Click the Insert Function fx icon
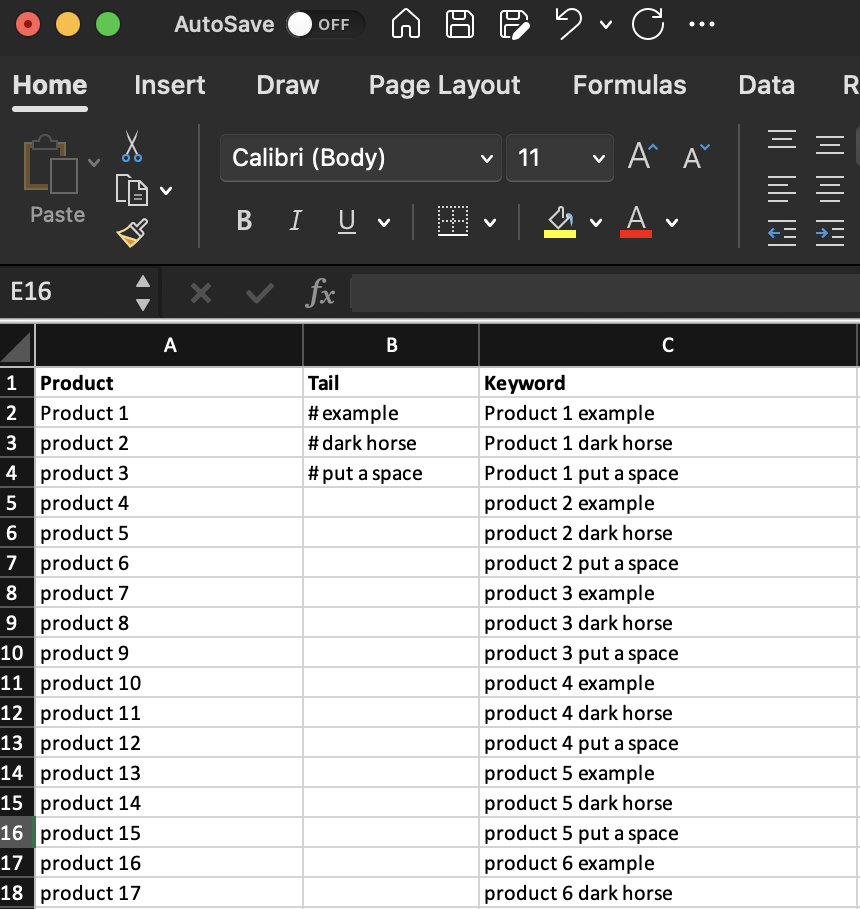860x909 pixels. click(320, 293)
